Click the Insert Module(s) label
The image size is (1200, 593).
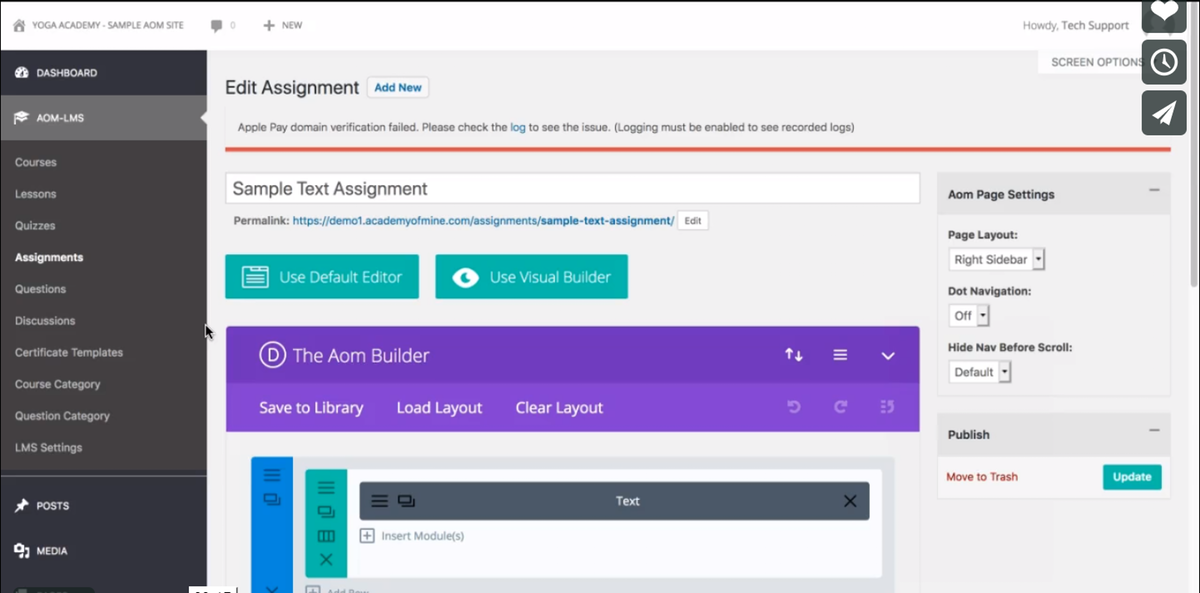pyautogui.click(x=423, y=536)
